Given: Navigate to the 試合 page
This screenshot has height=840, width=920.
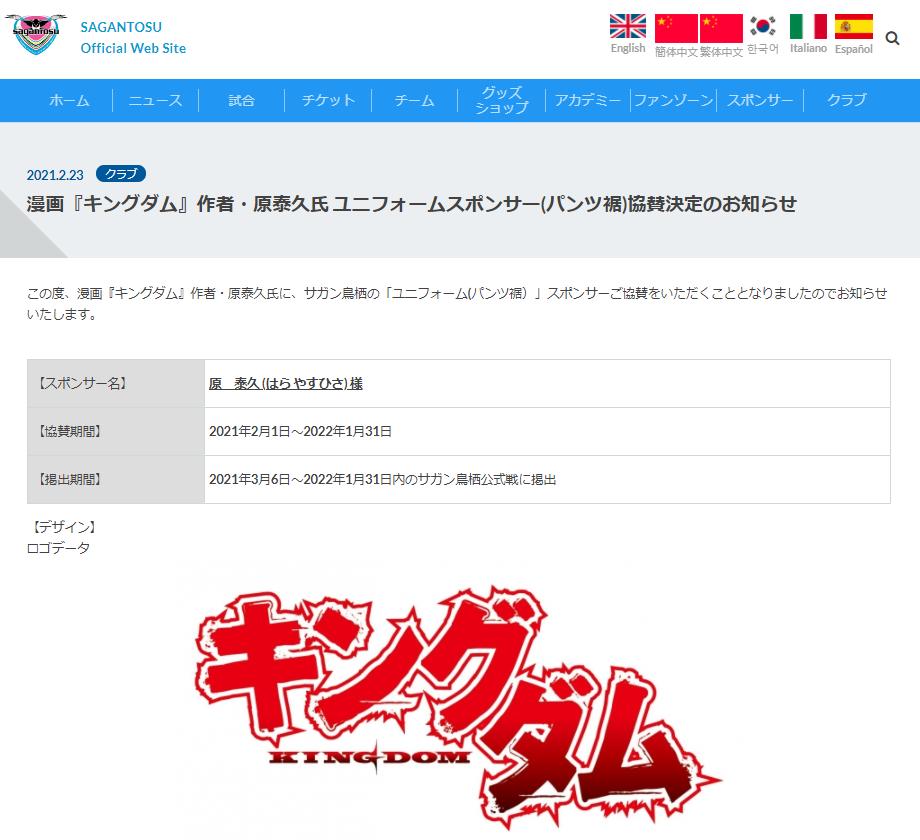Looking at the screenshot, I should click(x=240, y=100).
